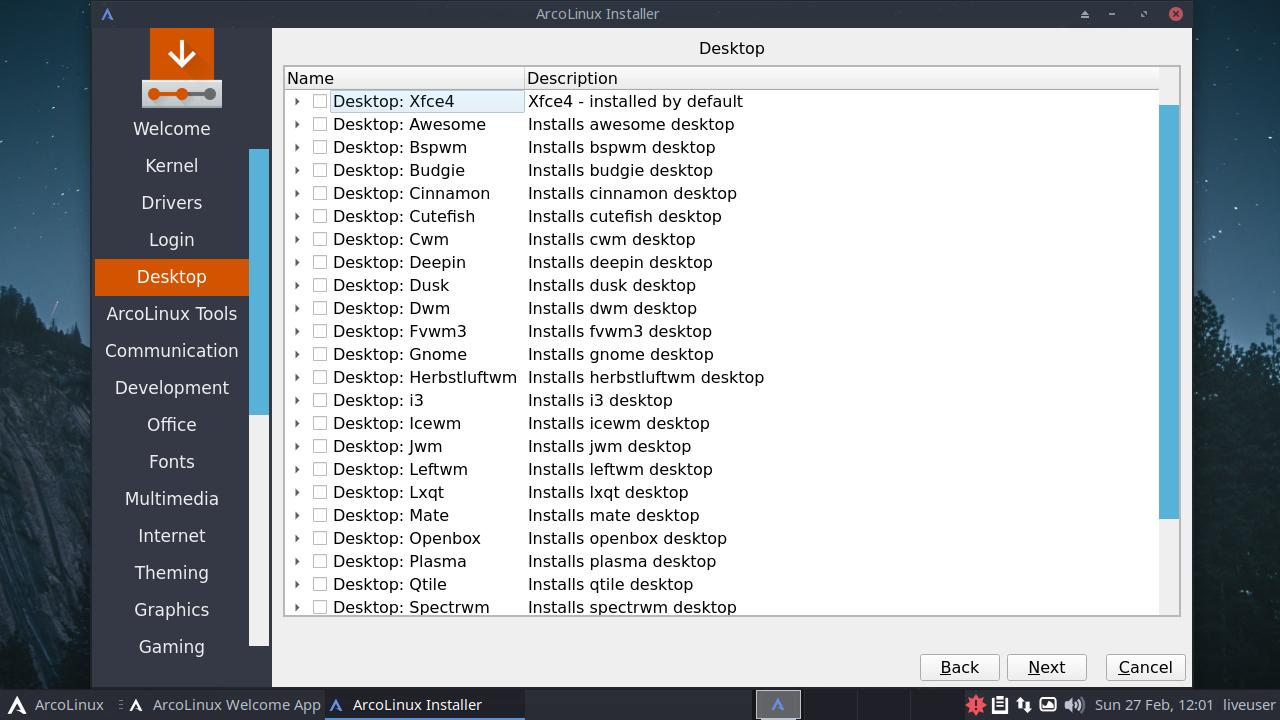
Task: Sort by the Name column header
Action: point(404,78)
